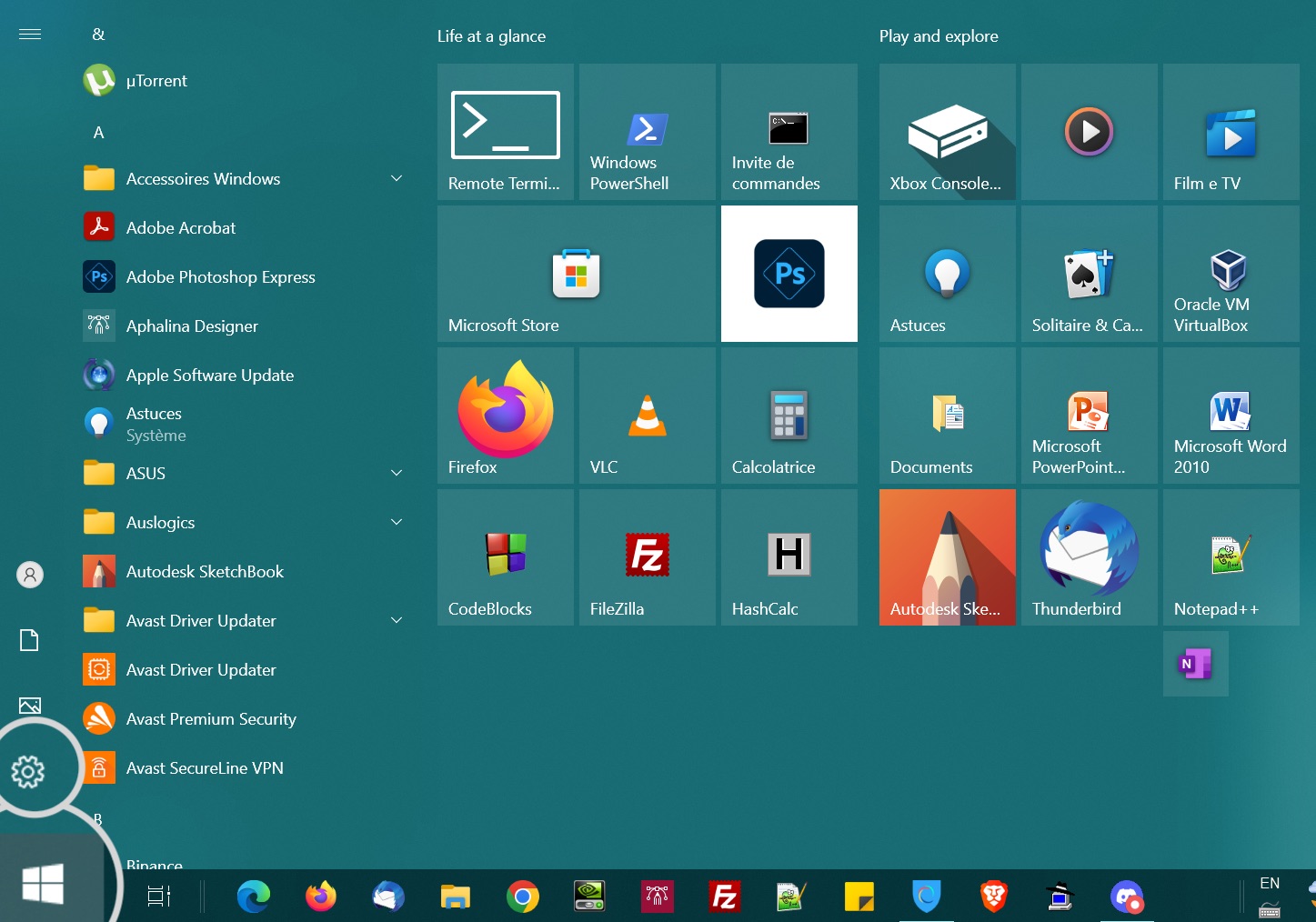
Task: Open the Adobe Photoshop Express tile
Action: (789, 274)
